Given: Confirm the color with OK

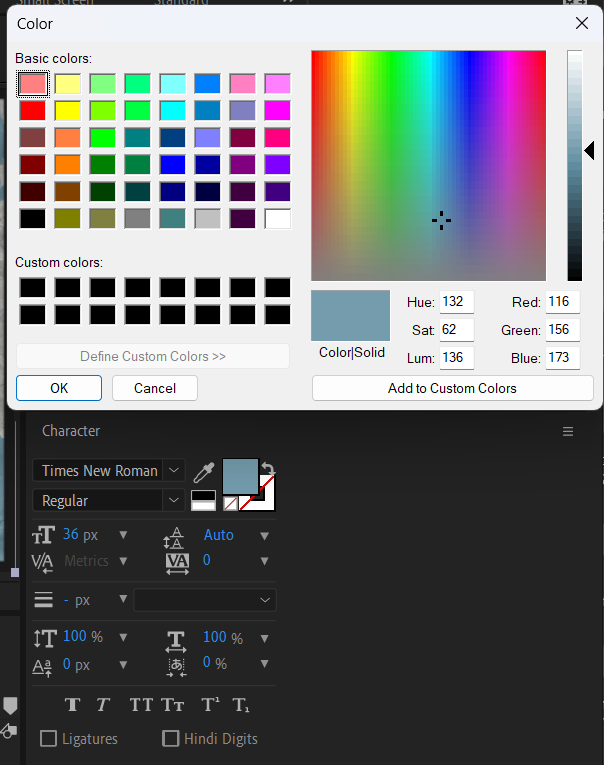Looking at the screenshot, I should click(59, 388).
